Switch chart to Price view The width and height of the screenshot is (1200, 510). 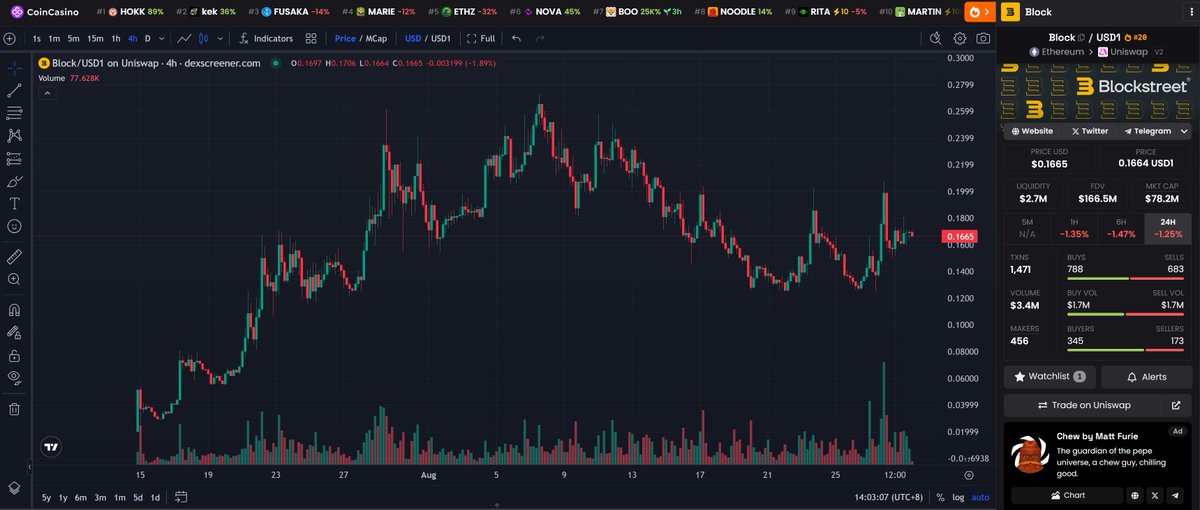345,38
